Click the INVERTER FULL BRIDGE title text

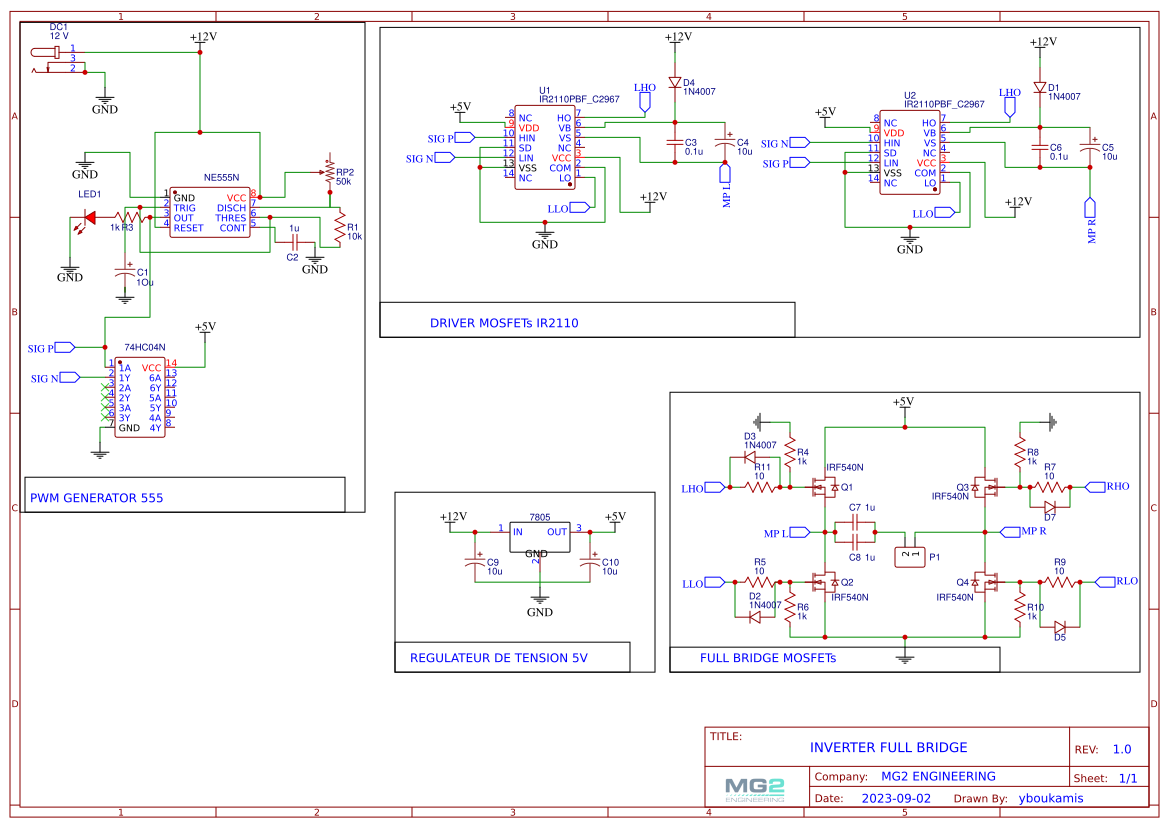888,747
